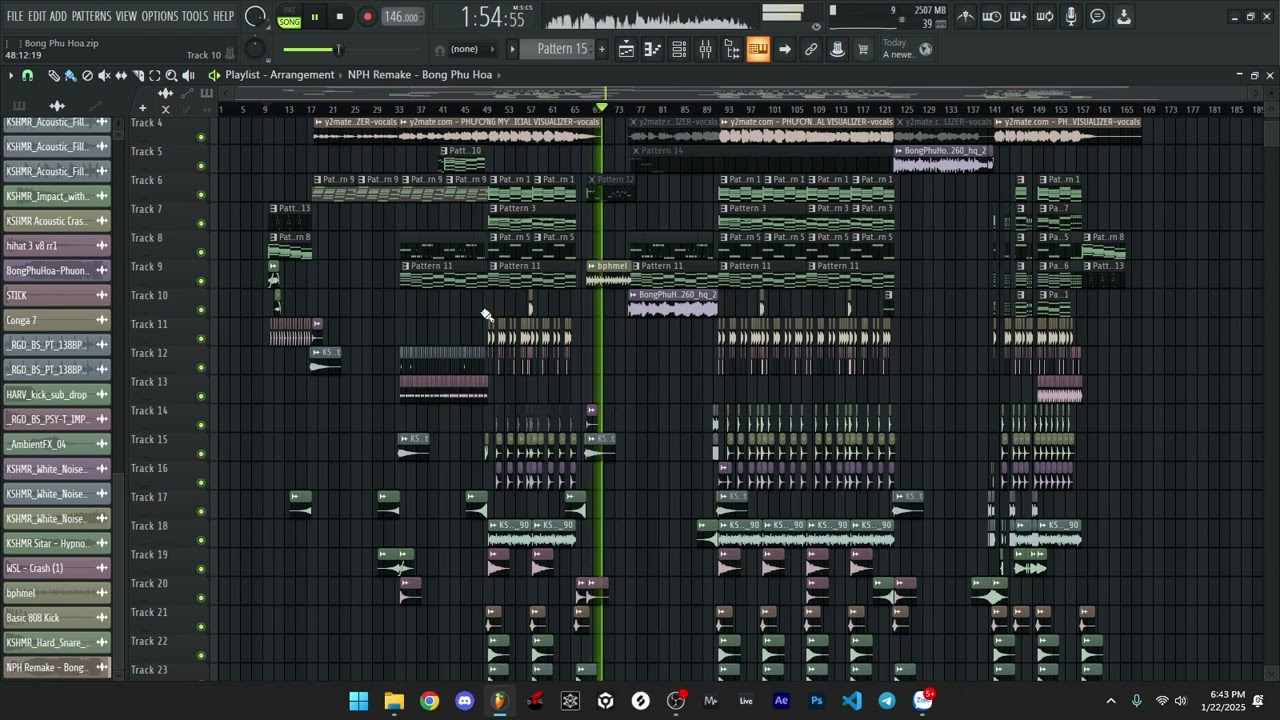Open Google Chrome from the taskbar
This screenshot has width=1280, height=720.
pos(429,701)
